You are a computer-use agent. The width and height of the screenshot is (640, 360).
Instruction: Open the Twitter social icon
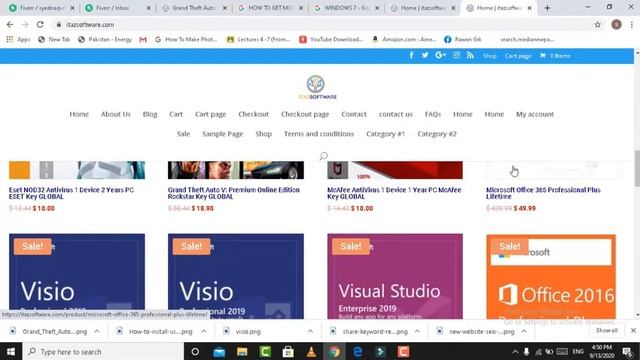(425, 55)
